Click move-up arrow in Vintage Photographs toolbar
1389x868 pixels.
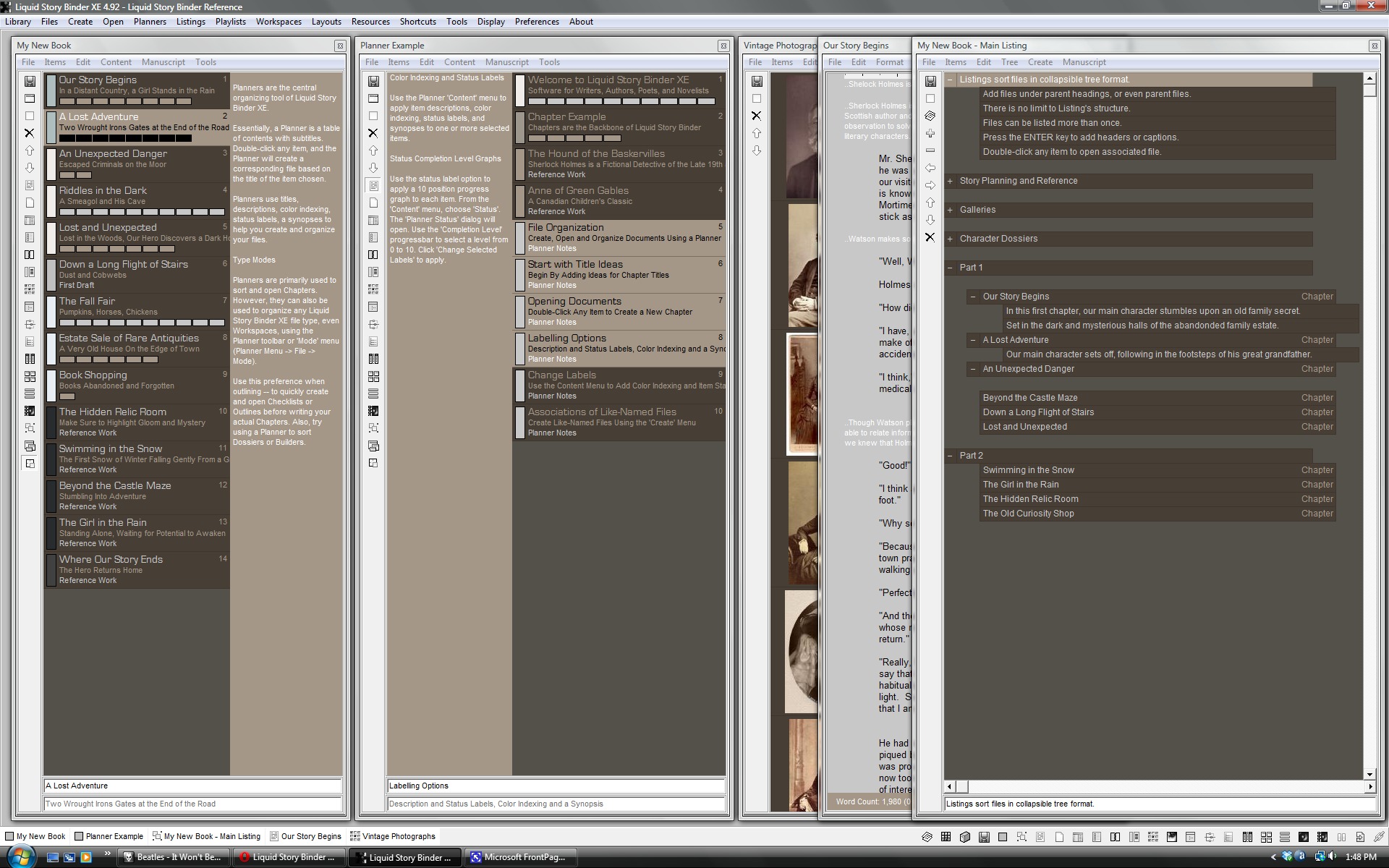click(x=756, y=133)
